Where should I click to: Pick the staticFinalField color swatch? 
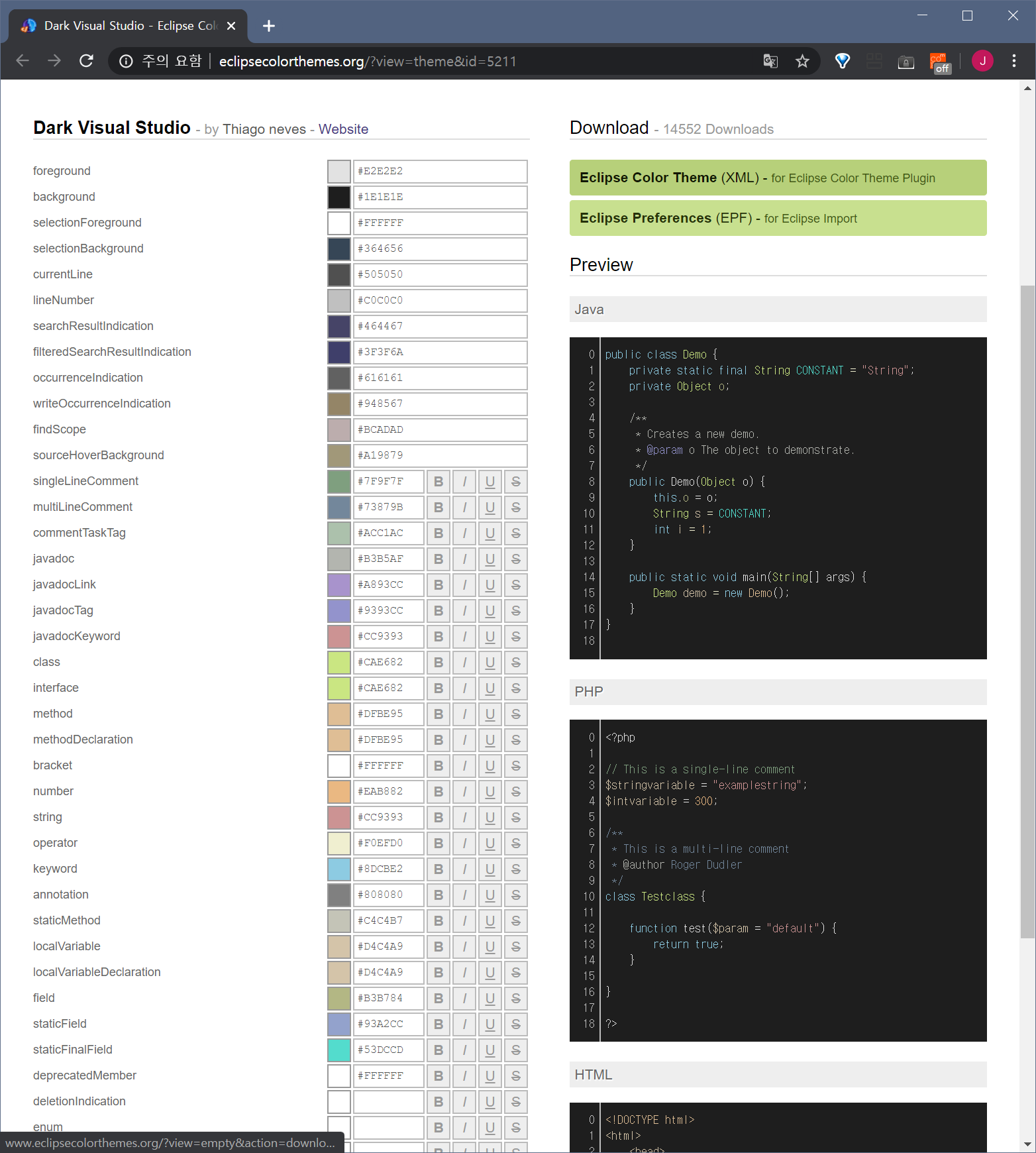pos(339,1050)
